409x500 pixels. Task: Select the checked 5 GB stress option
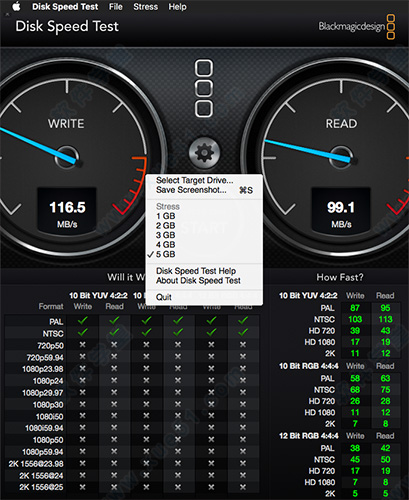click(x=166, y=254)
